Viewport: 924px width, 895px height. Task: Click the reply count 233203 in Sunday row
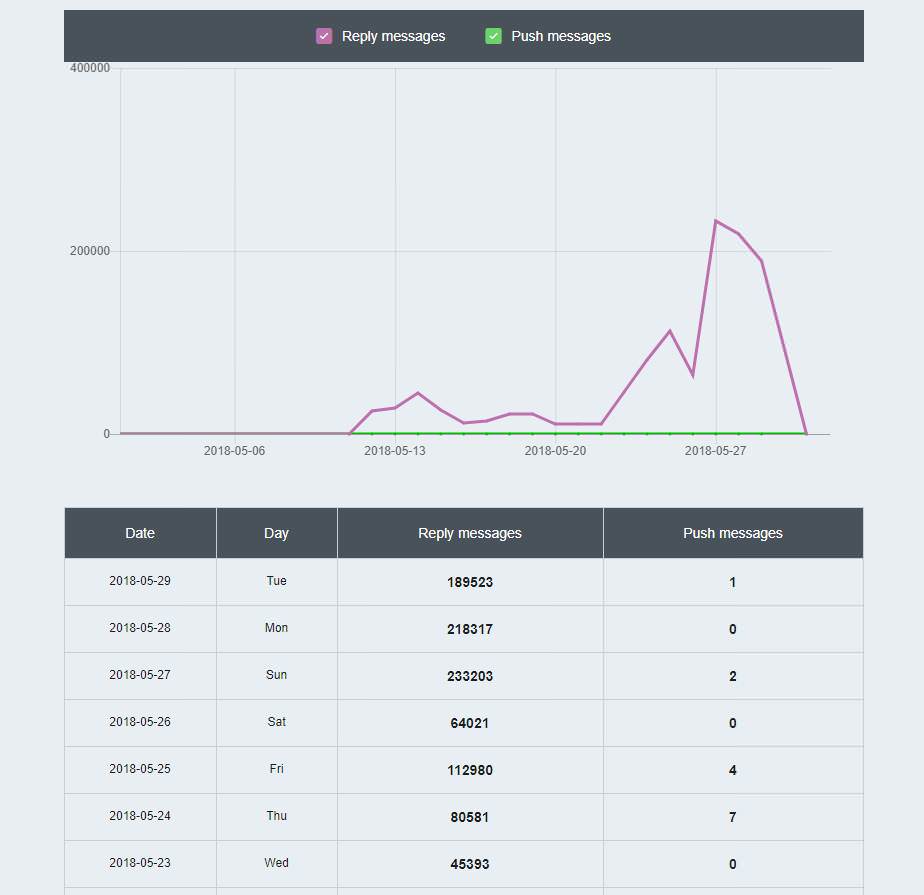[470, 676]
